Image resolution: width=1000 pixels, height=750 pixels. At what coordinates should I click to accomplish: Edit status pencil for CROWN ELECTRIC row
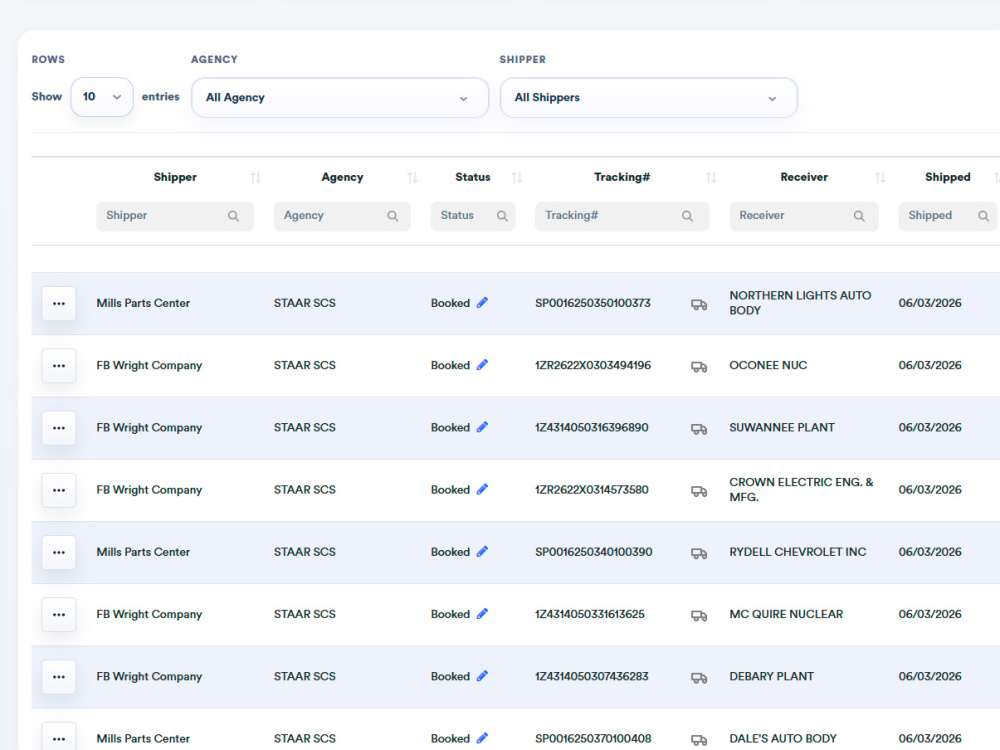point(482,489)
